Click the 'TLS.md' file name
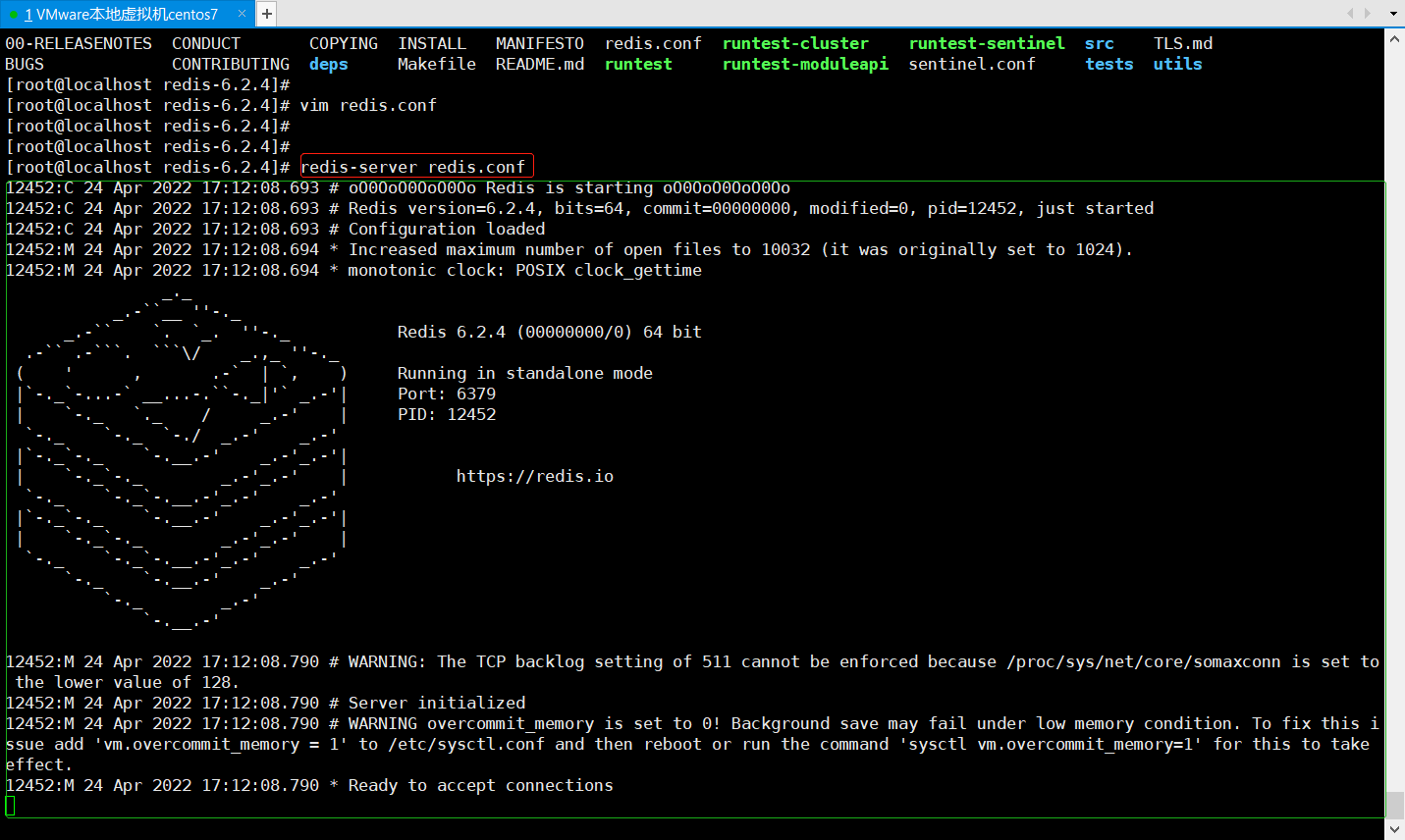The height and width of the screenshot is (840, 1405). (1183, 43)
